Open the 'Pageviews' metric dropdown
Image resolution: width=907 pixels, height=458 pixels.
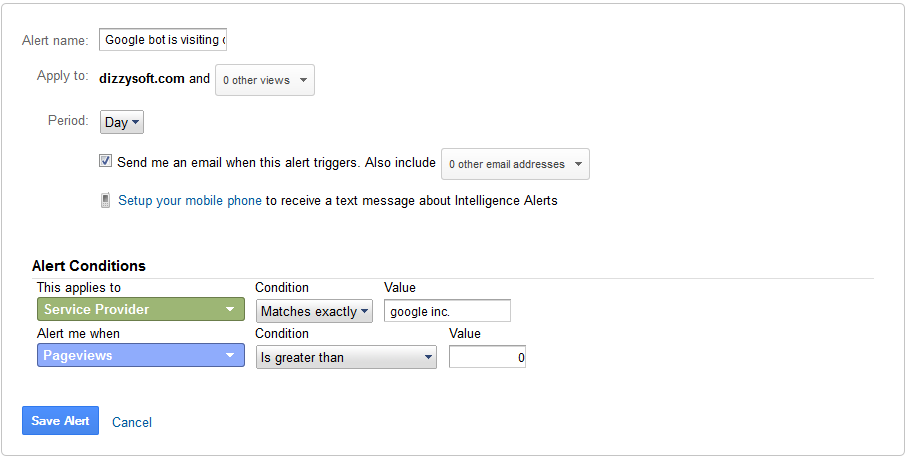(x=141, y=355)
